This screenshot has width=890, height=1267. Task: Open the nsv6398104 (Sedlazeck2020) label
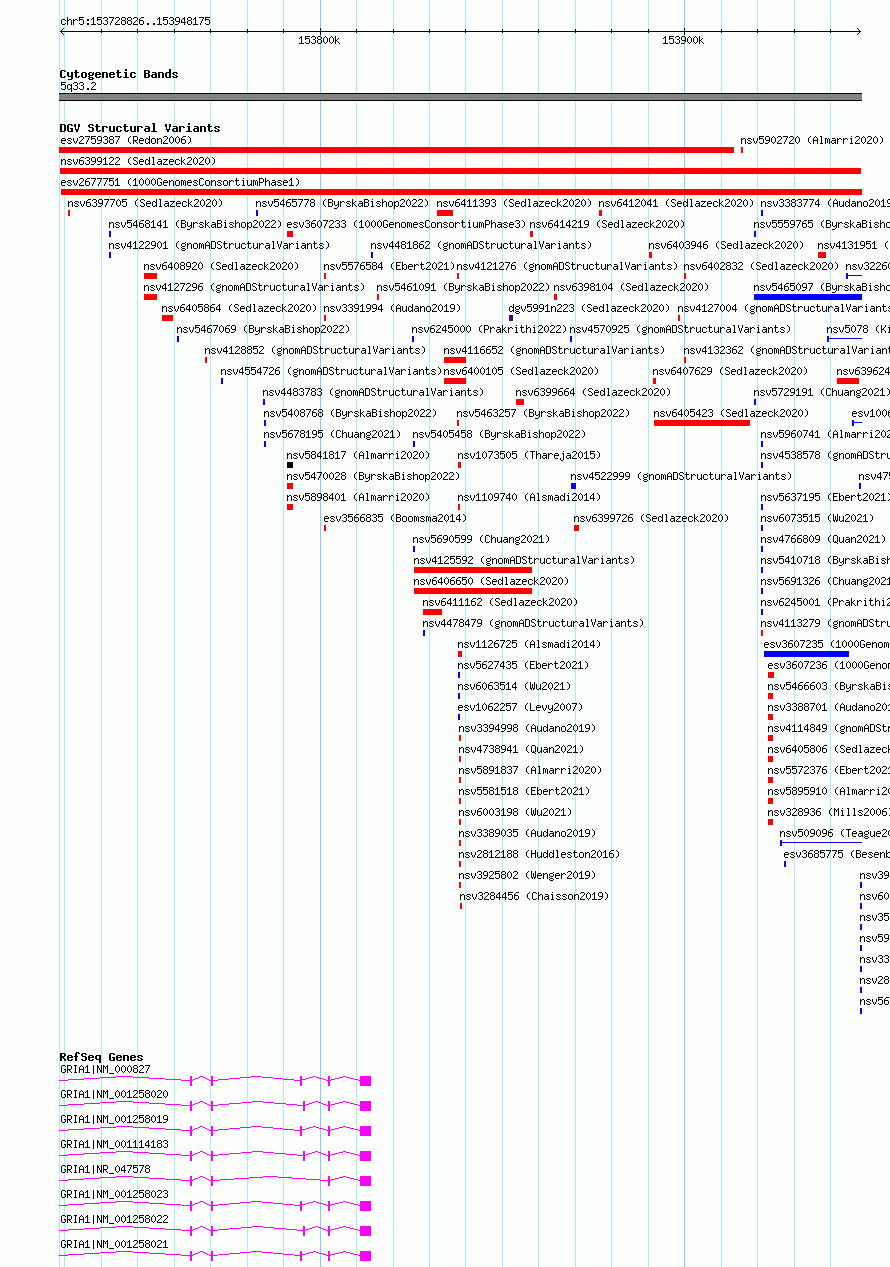pyautogui.click(x=632, y=287)
